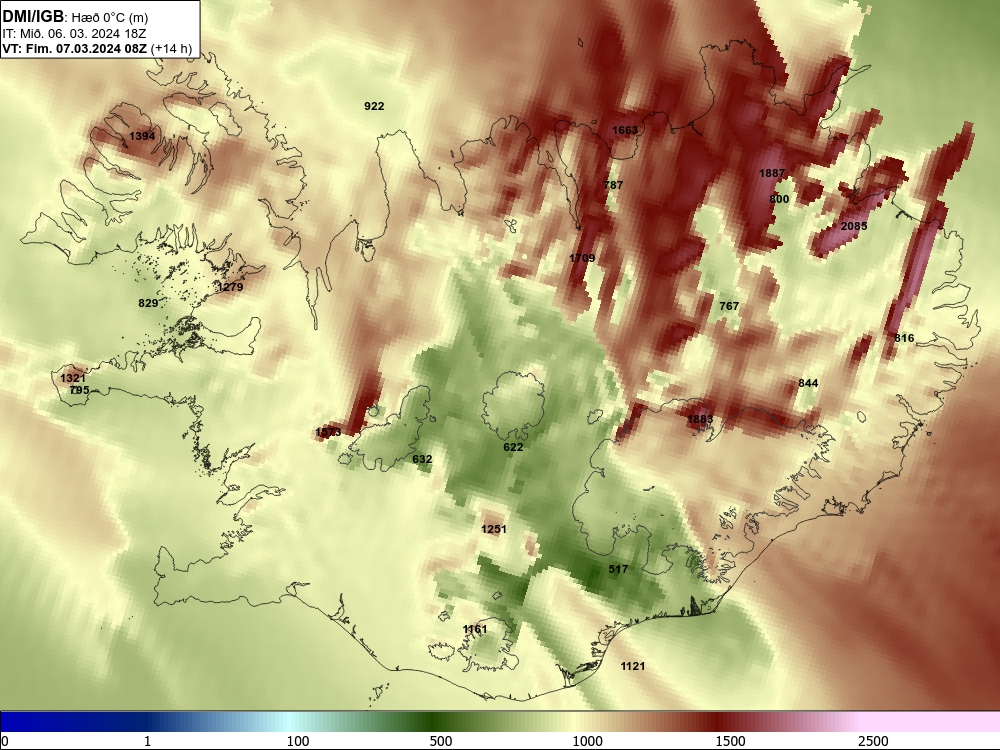Screen dimensions: 1000x750
Task: Click the 922 value label in the north
Action: (x=374, y=106)
